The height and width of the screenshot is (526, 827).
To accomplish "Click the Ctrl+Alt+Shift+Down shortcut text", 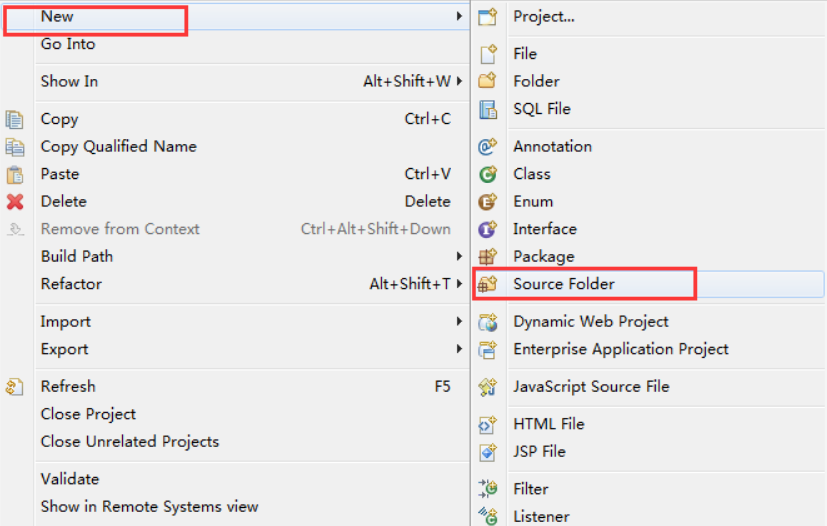I will pos(376,229).
